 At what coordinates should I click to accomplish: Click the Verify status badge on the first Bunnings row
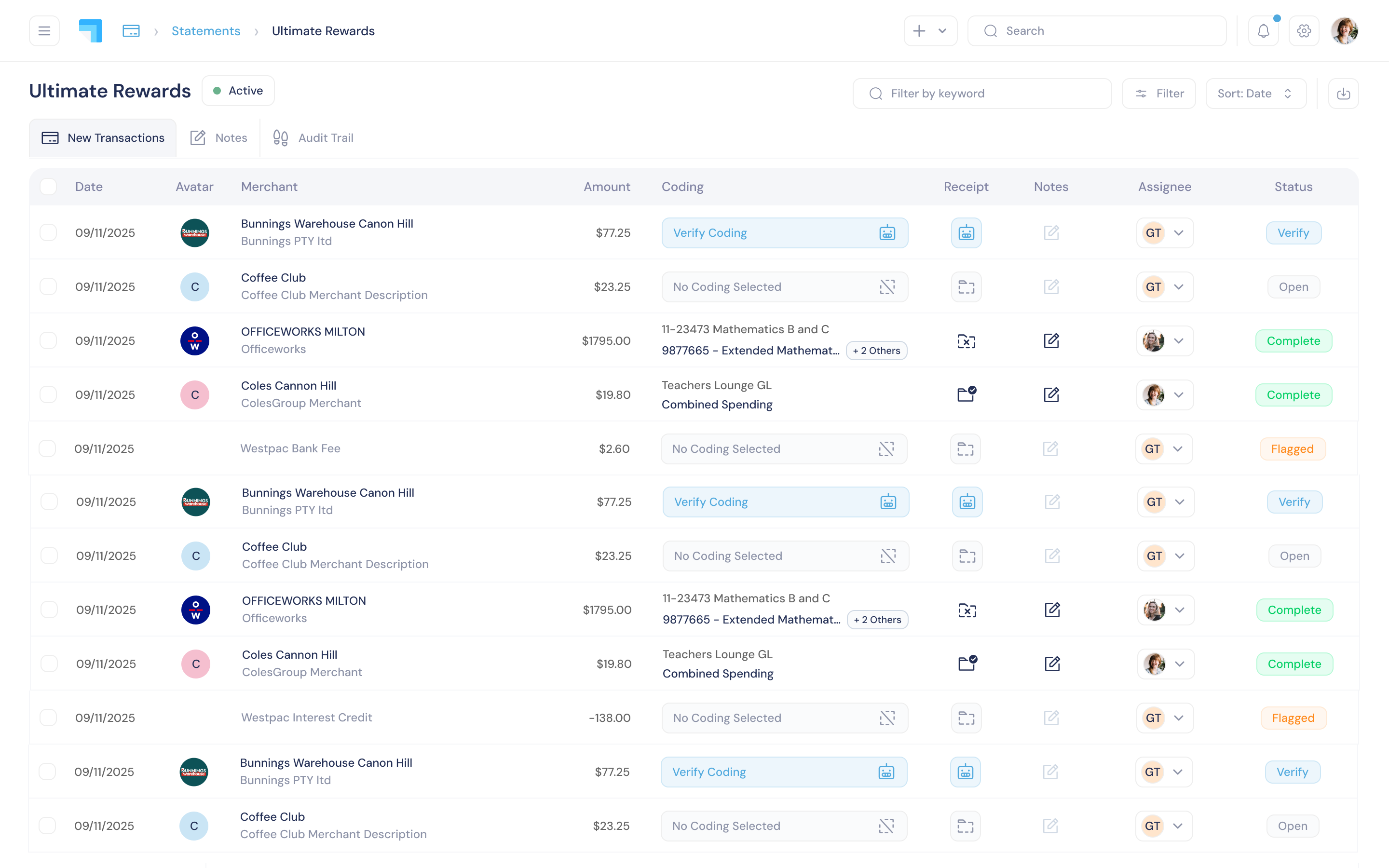point(1293,232)
